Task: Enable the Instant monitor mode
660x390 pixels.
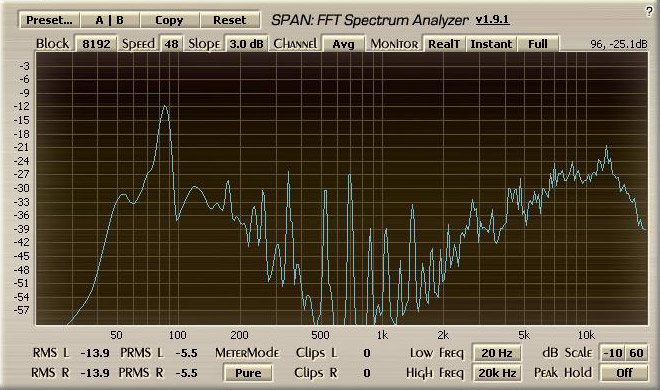Action: point(491,44)
